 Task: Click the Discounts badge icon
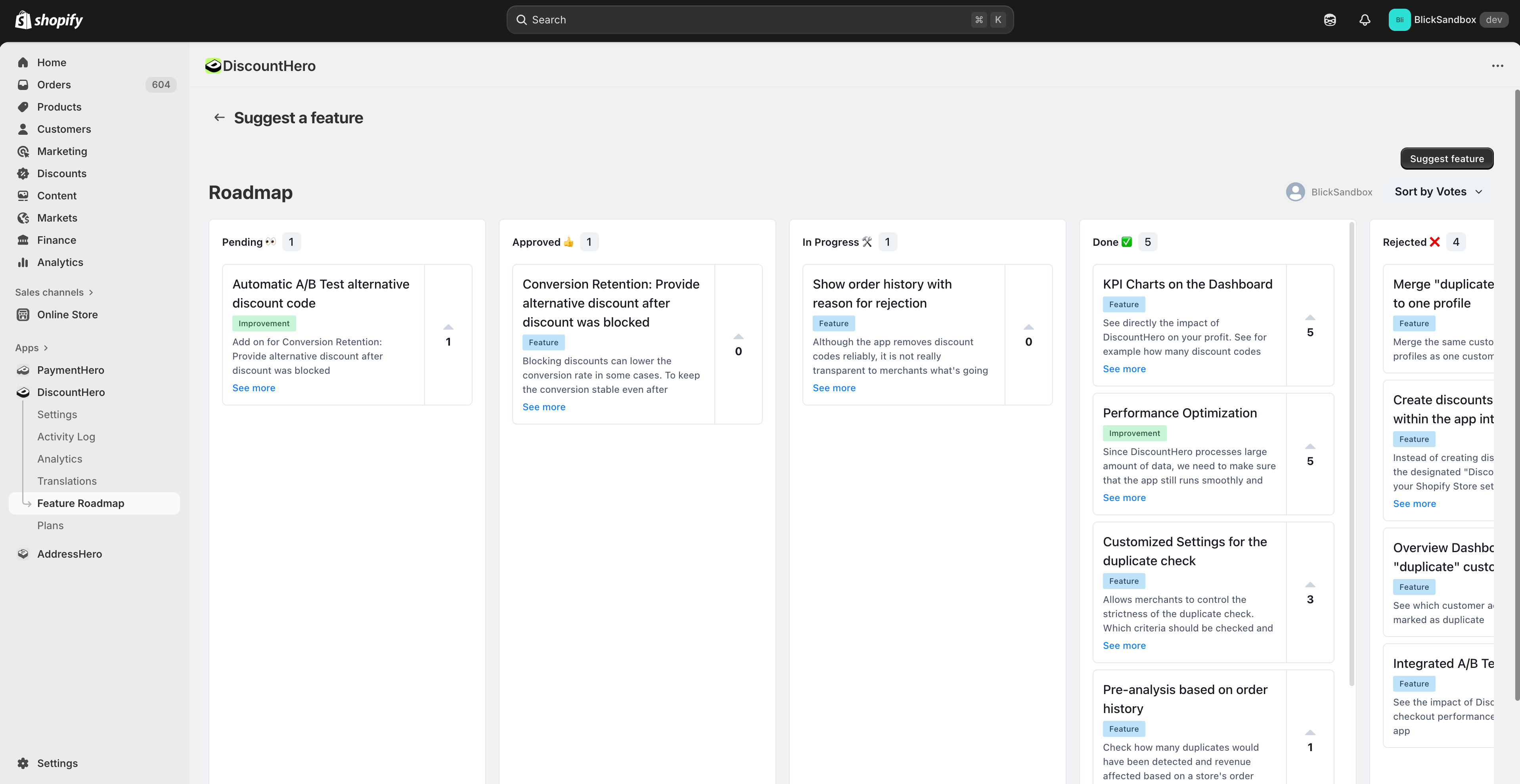[x=23, y=174]
